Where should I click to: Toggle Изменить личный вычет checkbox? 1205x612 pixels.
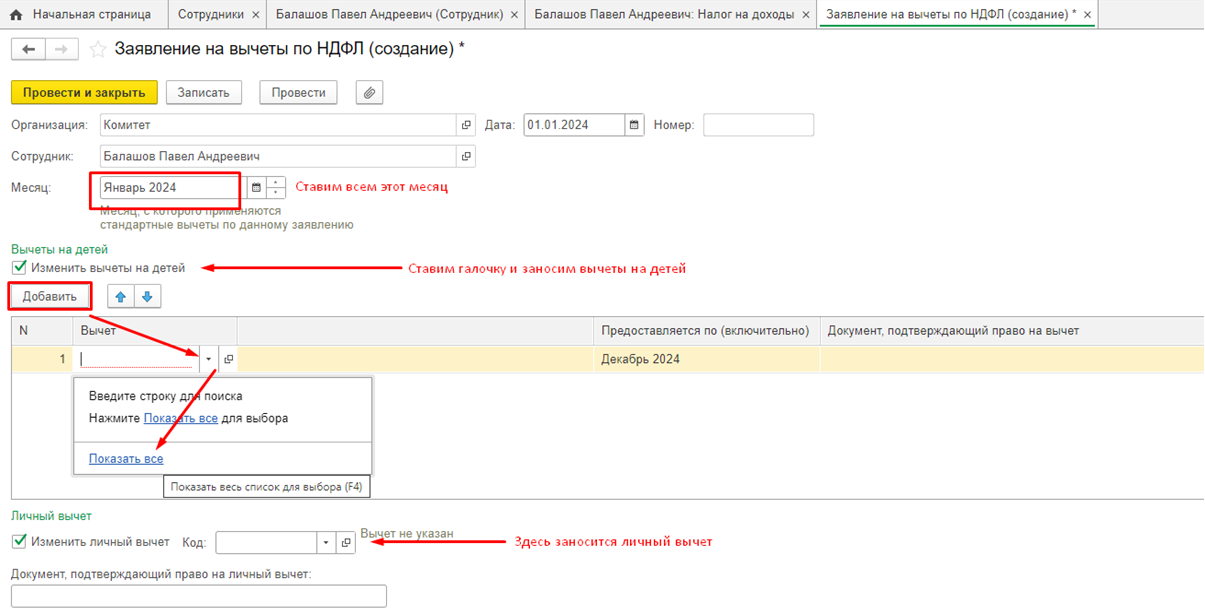19,542
